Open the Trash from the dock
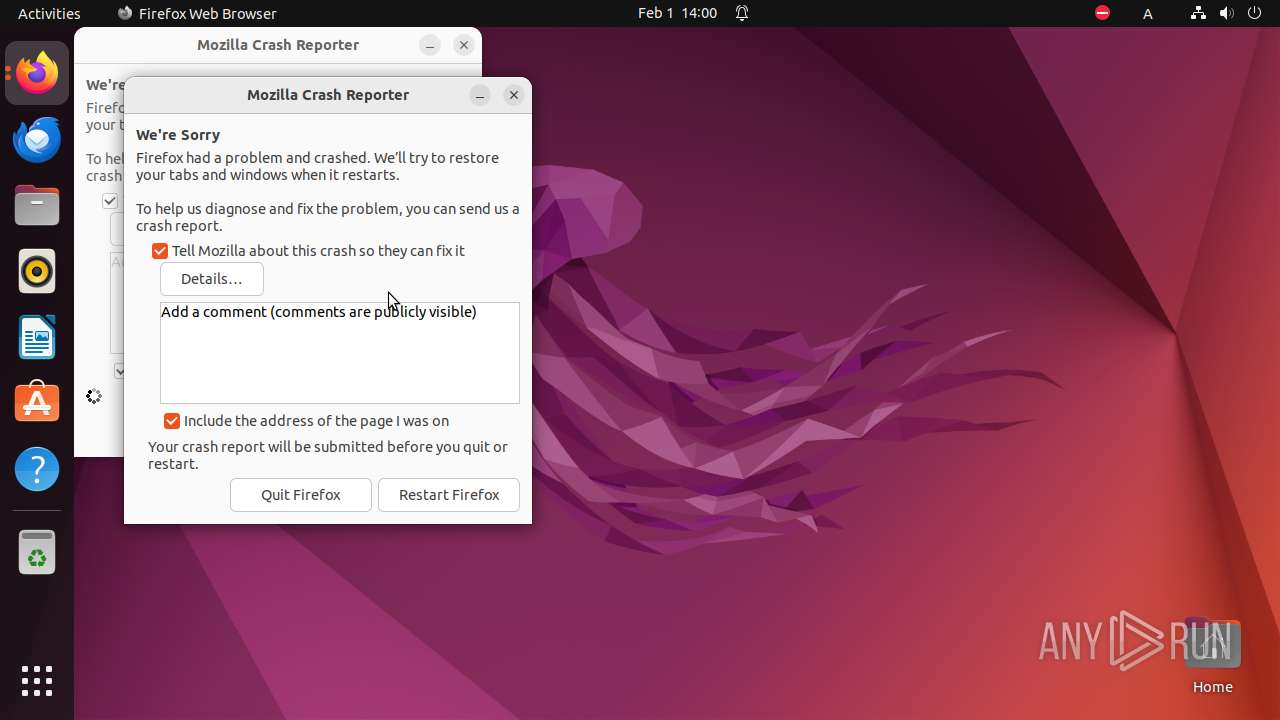Image resolution: width=1280 pixels, height=720 pixels. pyautogui.click(x=37, y=552)
